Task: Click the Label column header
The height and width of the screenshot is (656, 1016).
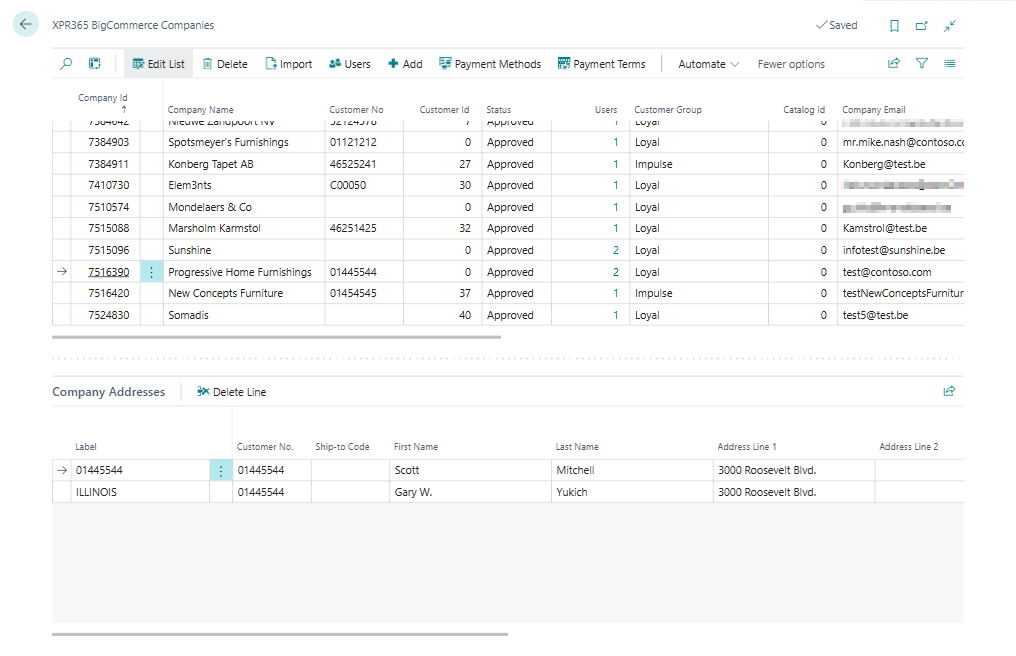Action: [x=86, y=447]
